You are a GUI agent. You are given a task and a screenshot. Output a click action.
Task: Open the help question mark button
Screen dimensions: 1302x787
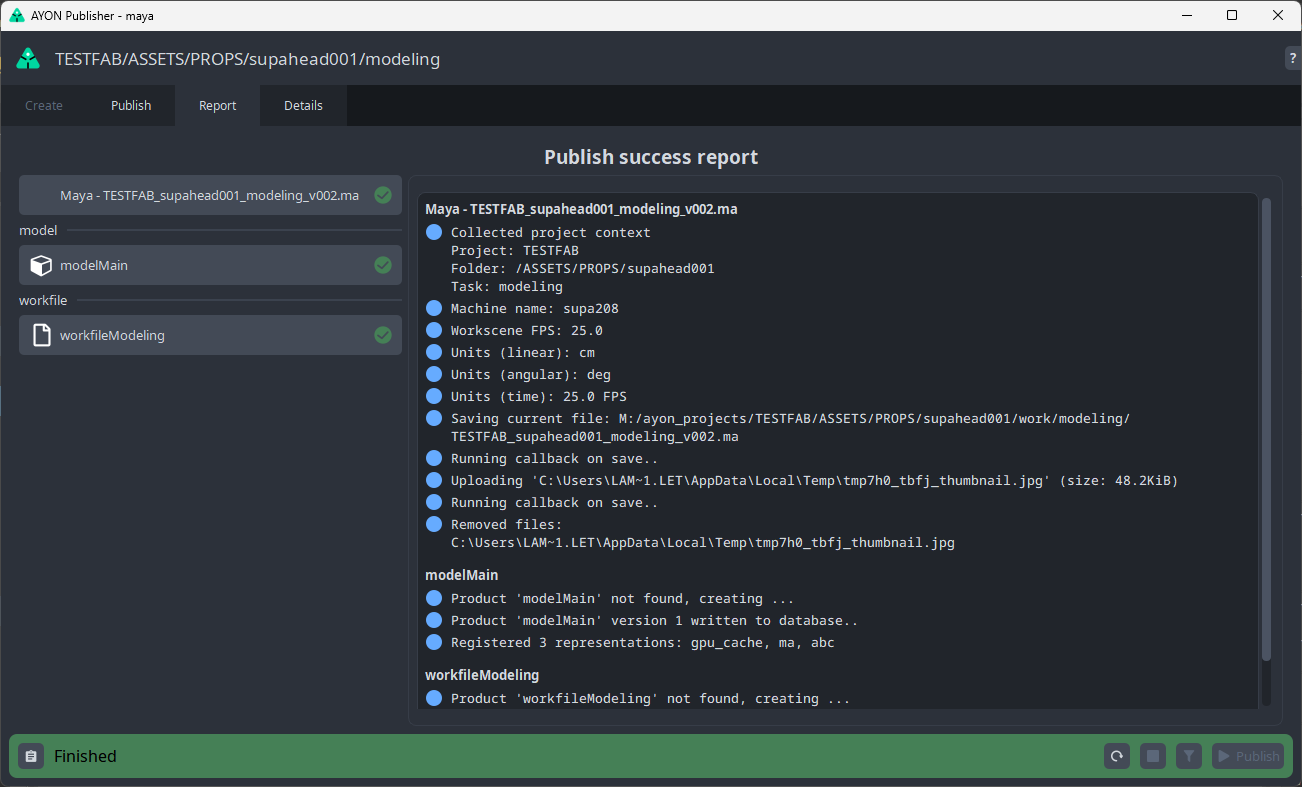1293,59
